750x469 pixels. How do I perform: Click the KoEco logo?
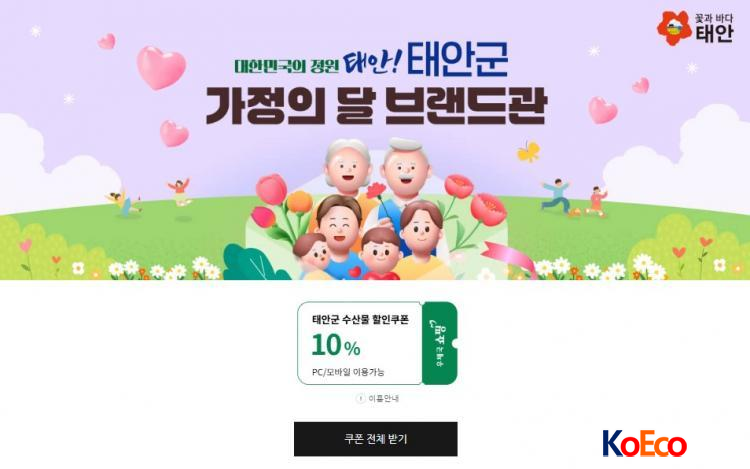tap(644, 444)
